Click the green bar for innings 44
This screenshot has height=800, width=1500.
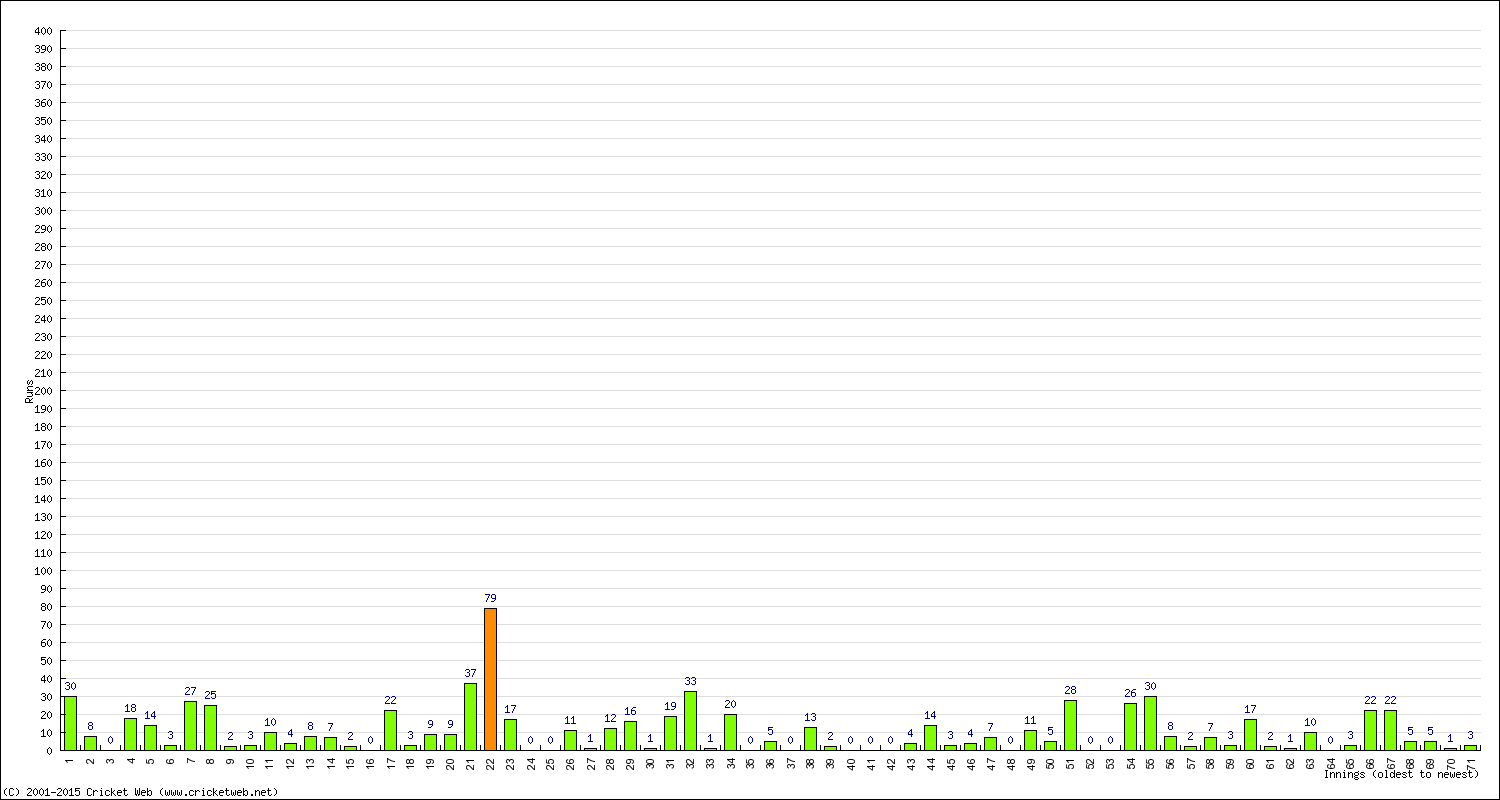(930, 738)
